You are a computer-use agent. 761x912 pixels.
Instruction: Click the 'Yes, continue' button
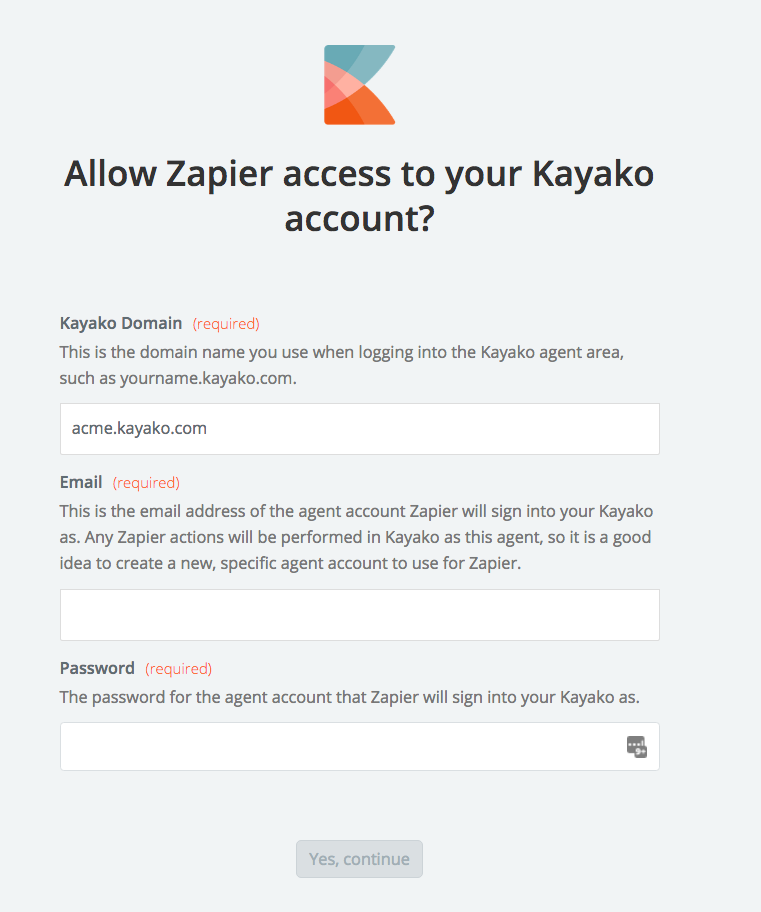click(360, 859)
